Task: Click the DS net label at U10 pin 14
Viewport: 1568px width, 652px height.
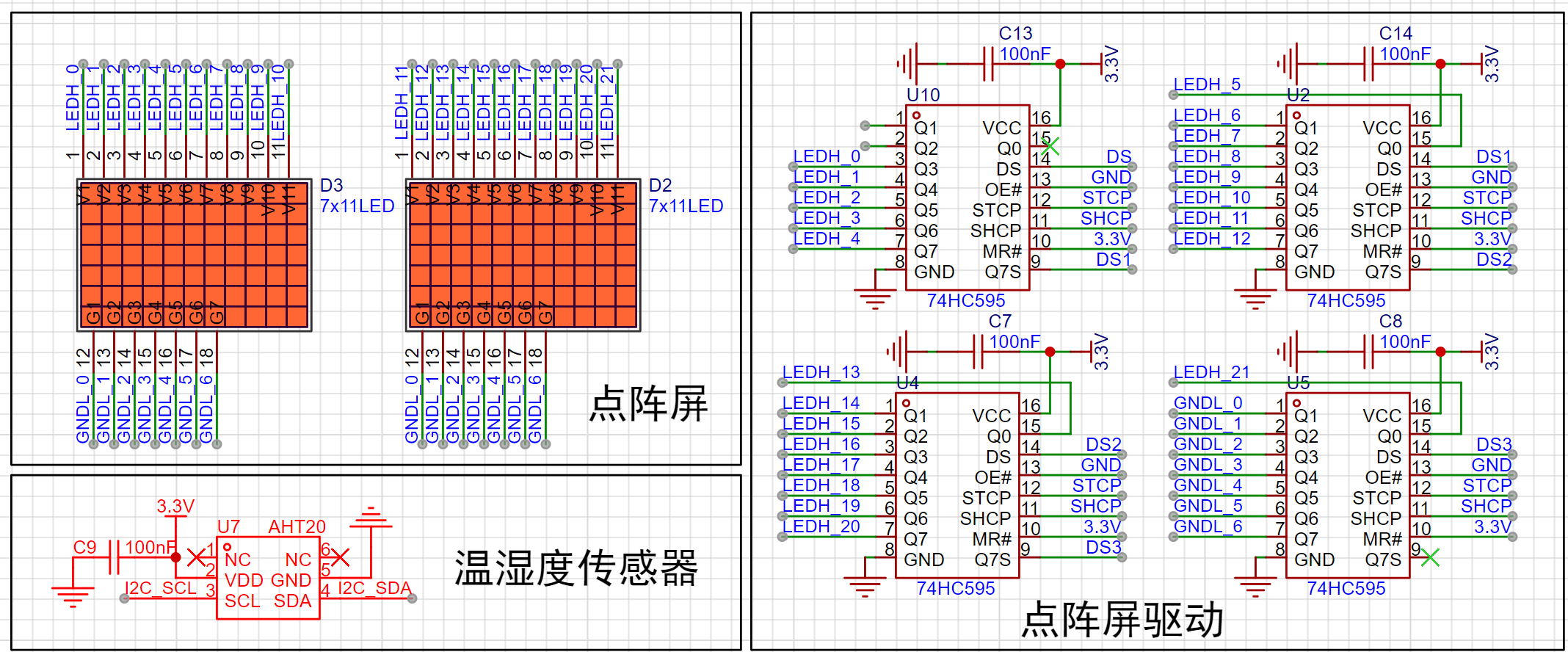Action: click(x=1119, y=156)
